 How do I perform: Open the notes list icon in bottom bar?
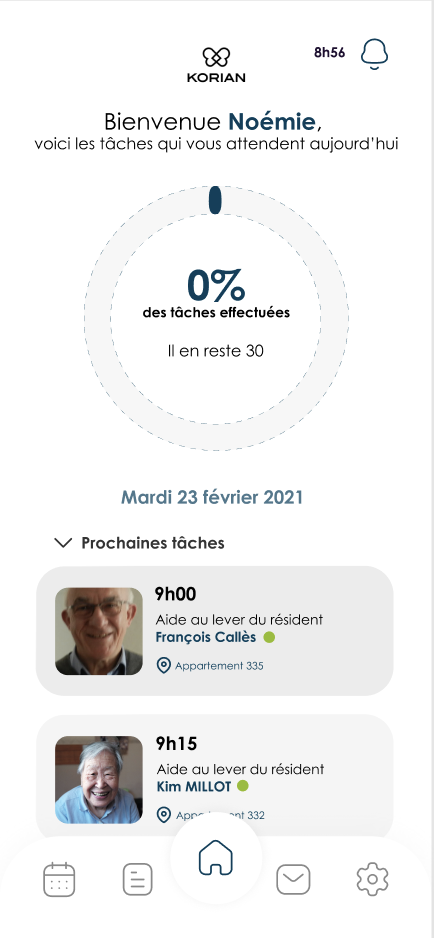(x=138, y=879)
